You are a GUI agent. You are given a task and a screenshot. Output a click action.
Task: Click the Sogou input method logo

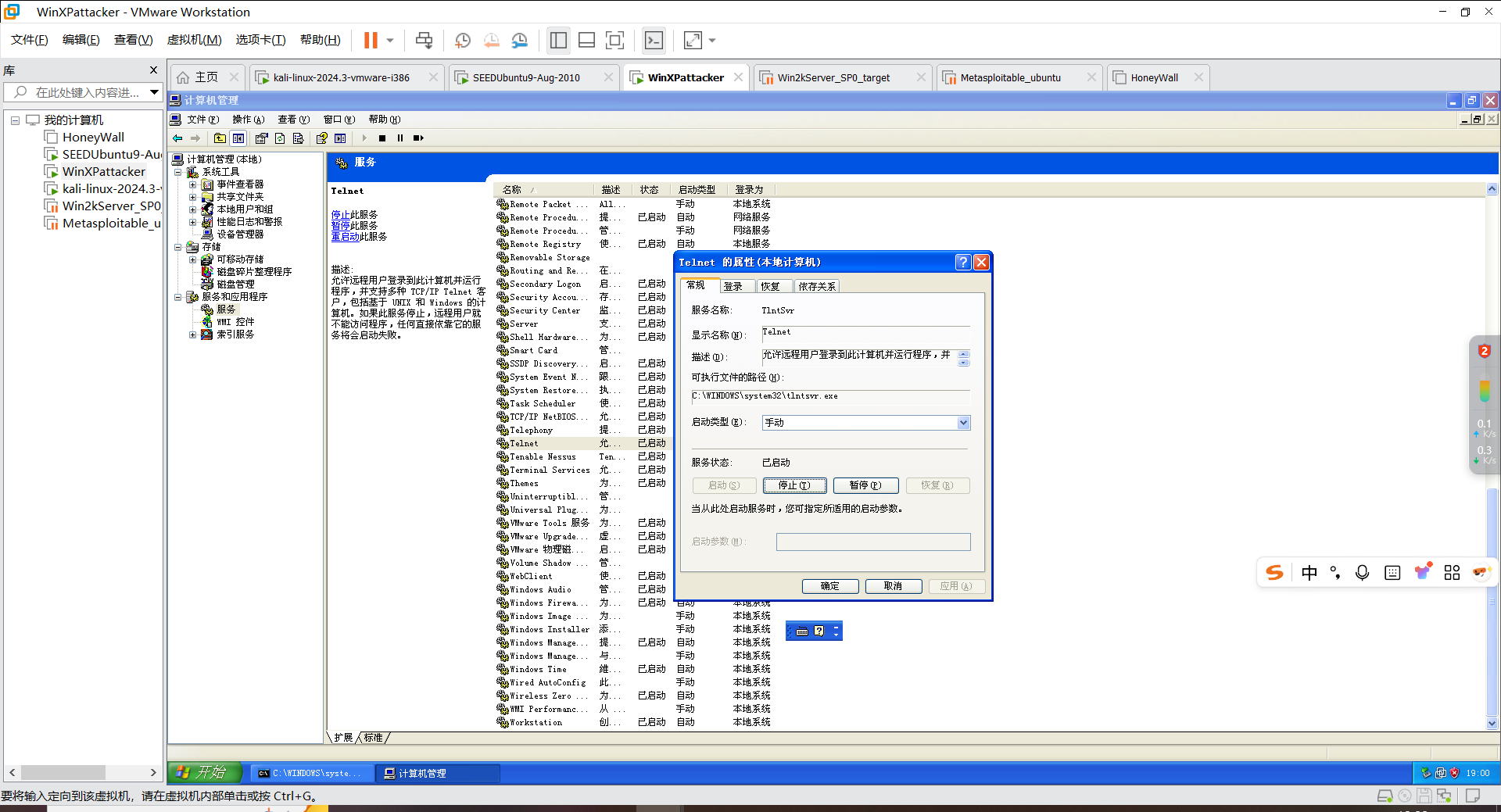click(1275, 573)
